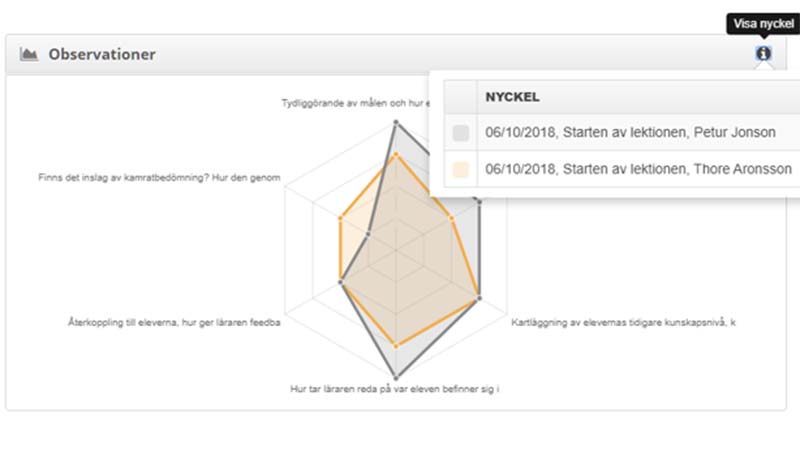Click the 'Hur tar läraren reda på' label
This screenshot has width=800, height=450.
(394, 389)
